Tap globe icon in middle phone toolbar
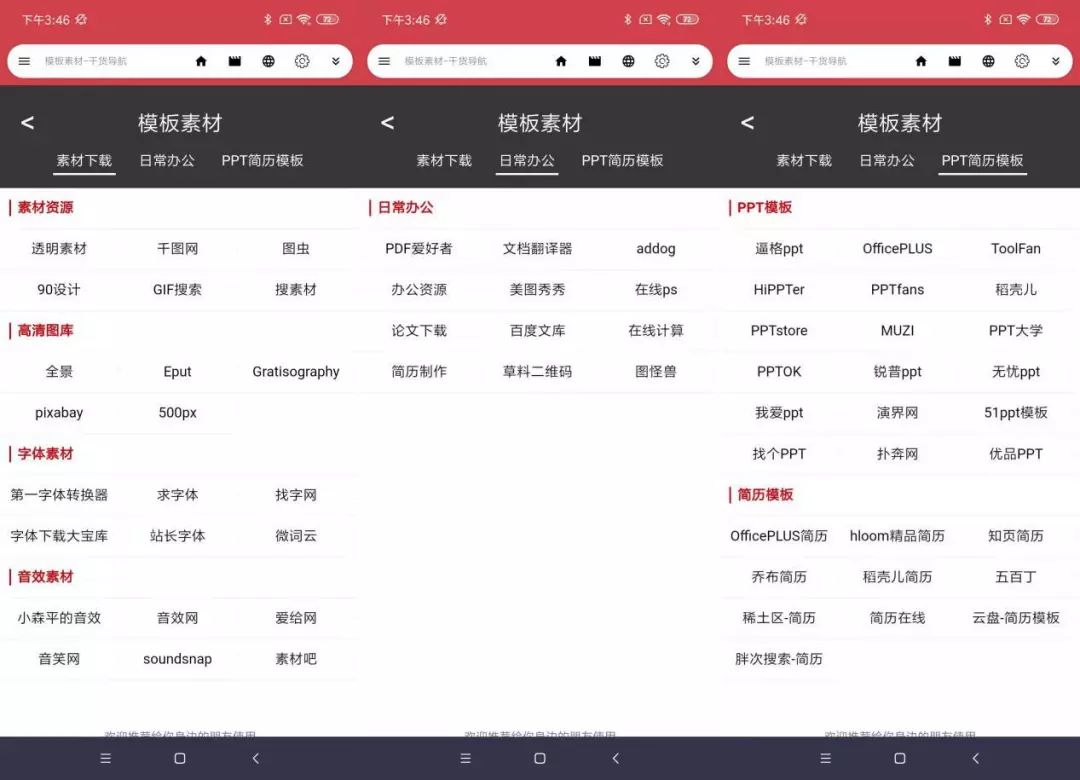 click(x=628, y=61)
